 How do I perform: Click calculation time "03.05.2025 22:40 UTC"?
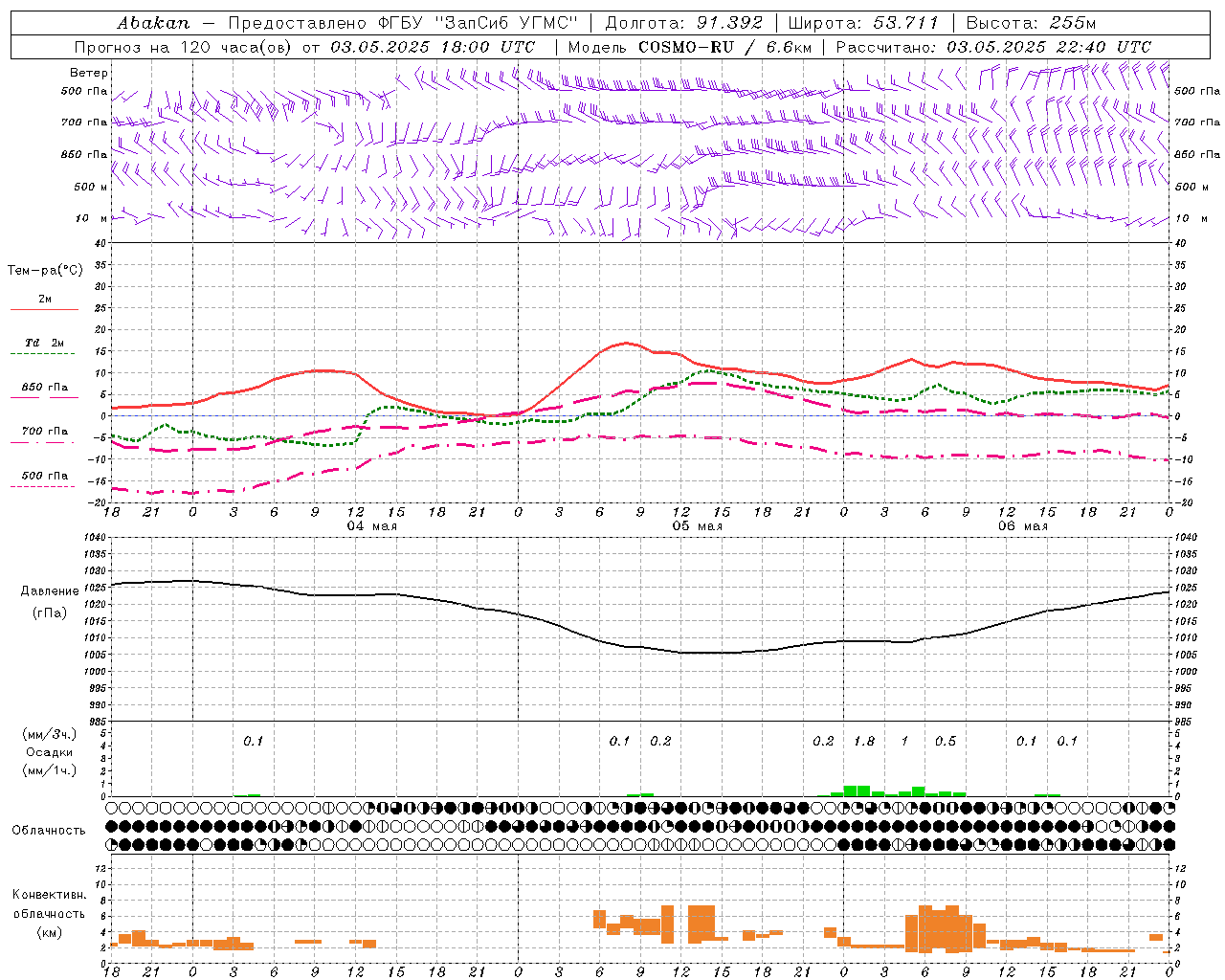(1049, 47)
